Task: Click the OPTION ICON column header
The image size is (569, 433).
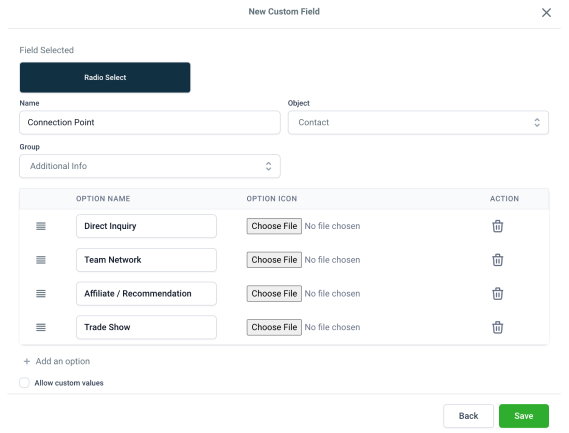Action: coord(272,199)
